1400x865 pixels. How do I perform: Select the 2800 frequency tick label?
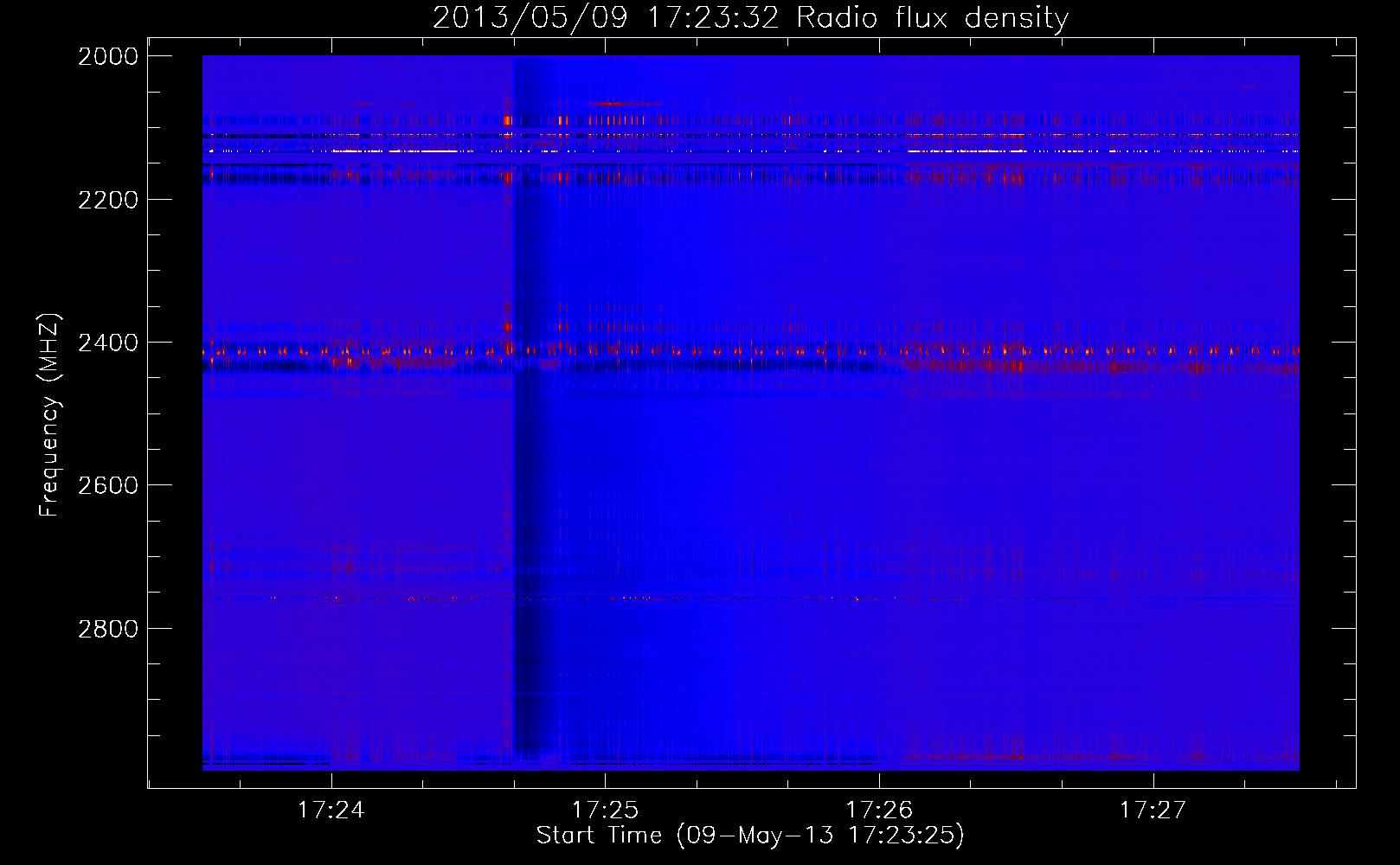tap(107, 628)
